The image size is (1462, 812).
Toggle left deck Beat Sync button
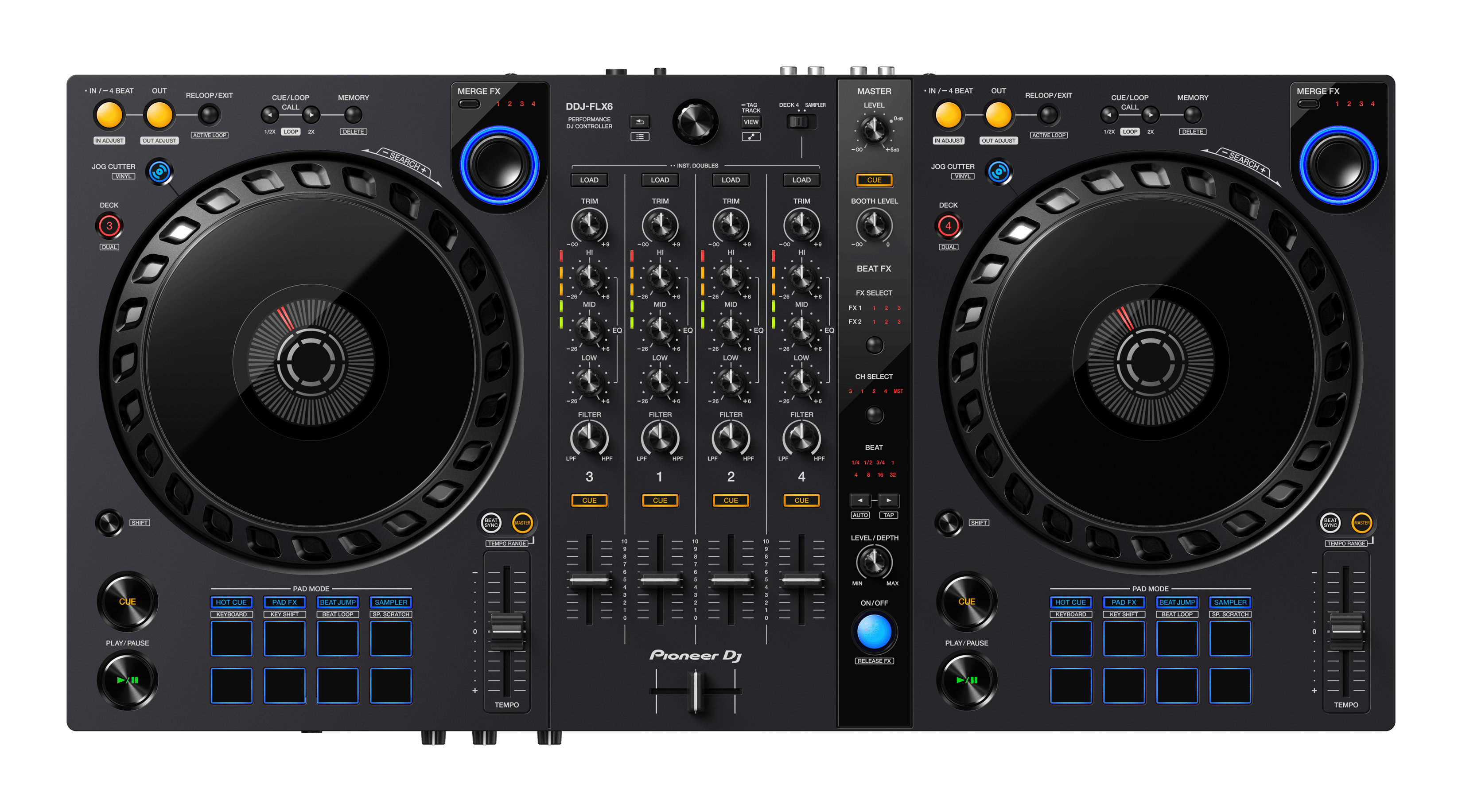point(491,523)
